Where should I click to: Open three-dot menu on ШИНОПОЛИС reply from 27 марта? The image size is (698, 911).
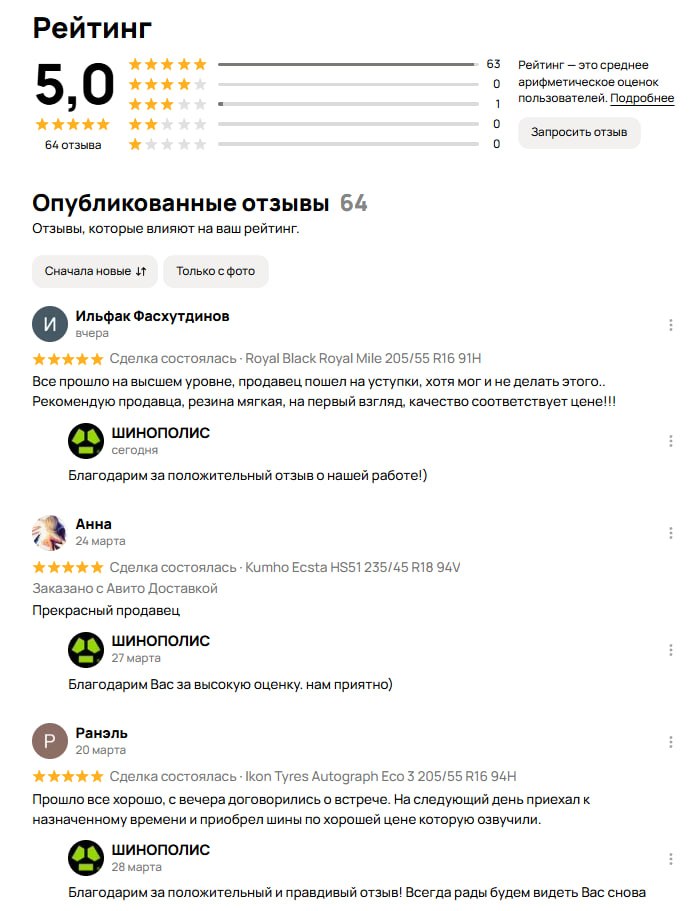(670, 650)
